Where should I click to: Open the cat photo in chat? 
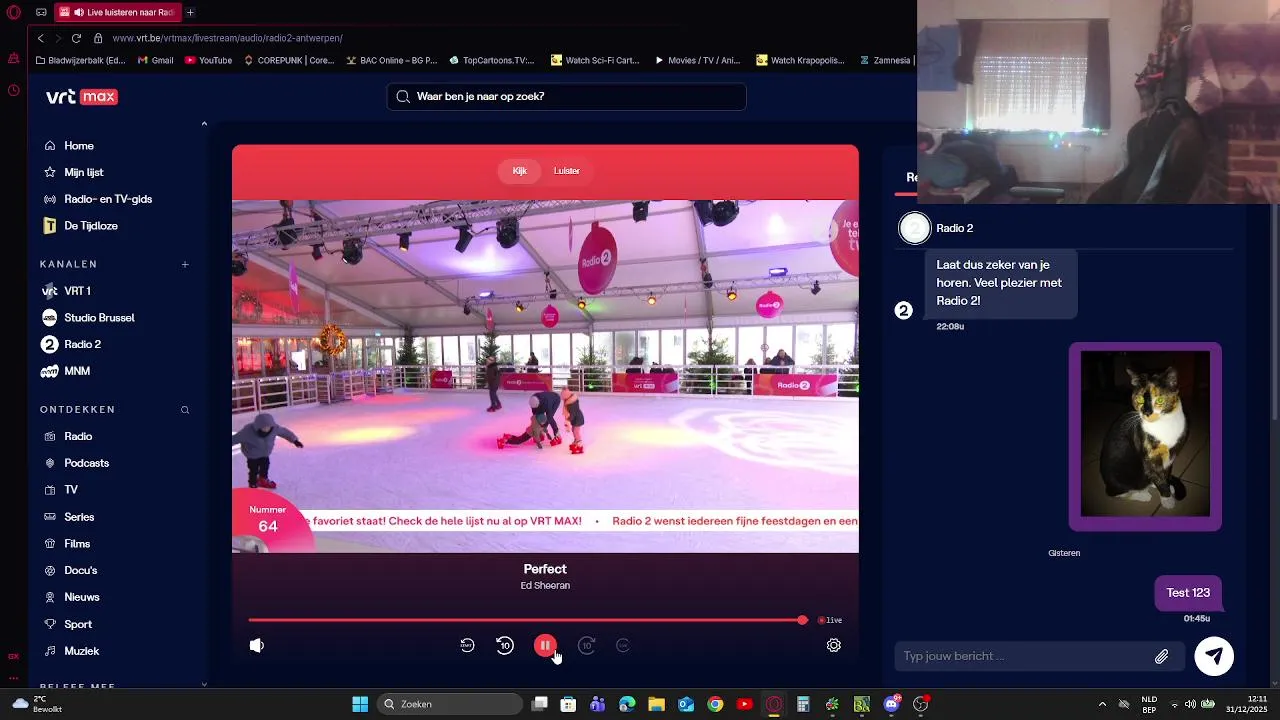tap(1145, 436)
